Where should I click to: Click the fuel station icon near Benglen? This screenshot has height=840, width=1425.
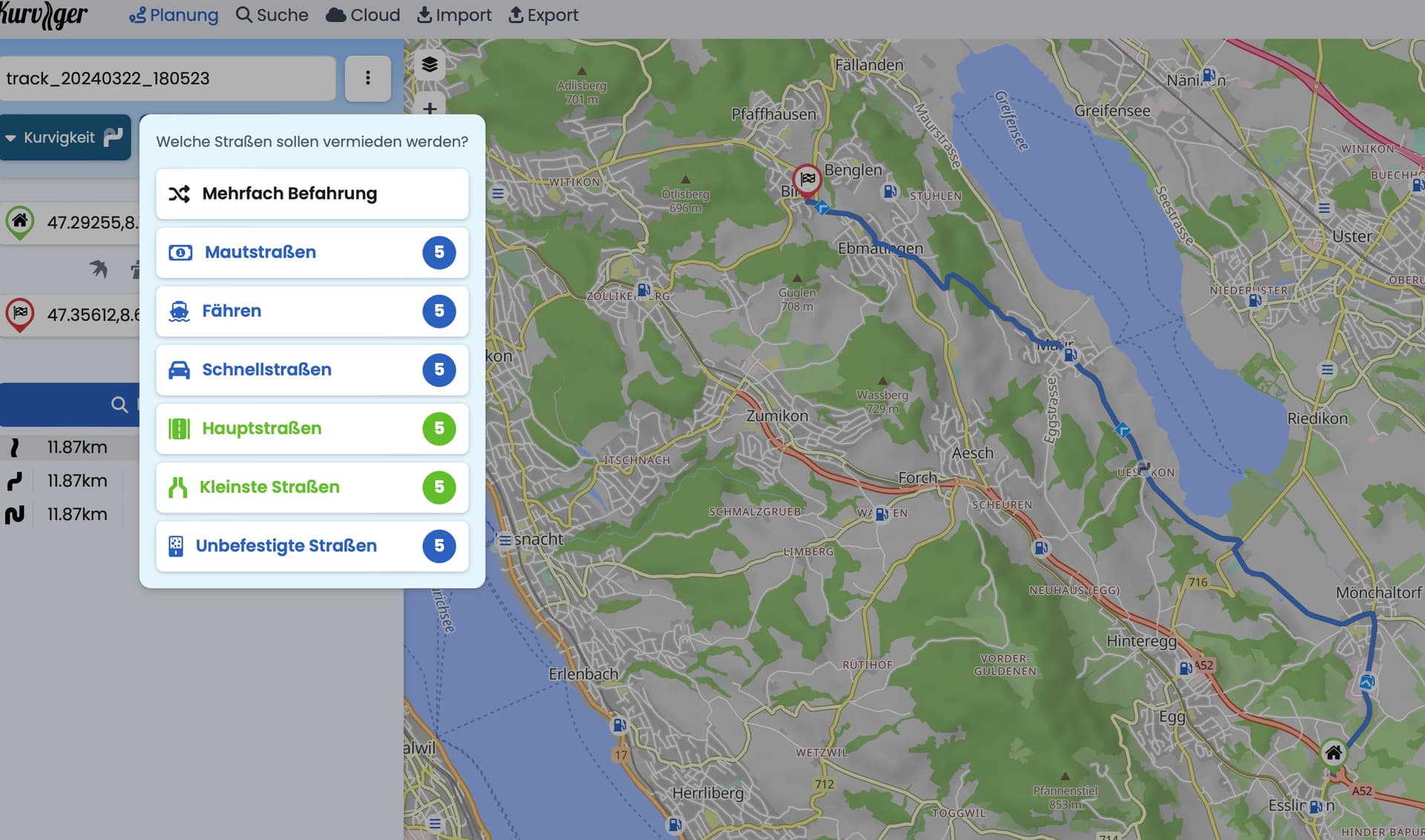pos(890,191)
